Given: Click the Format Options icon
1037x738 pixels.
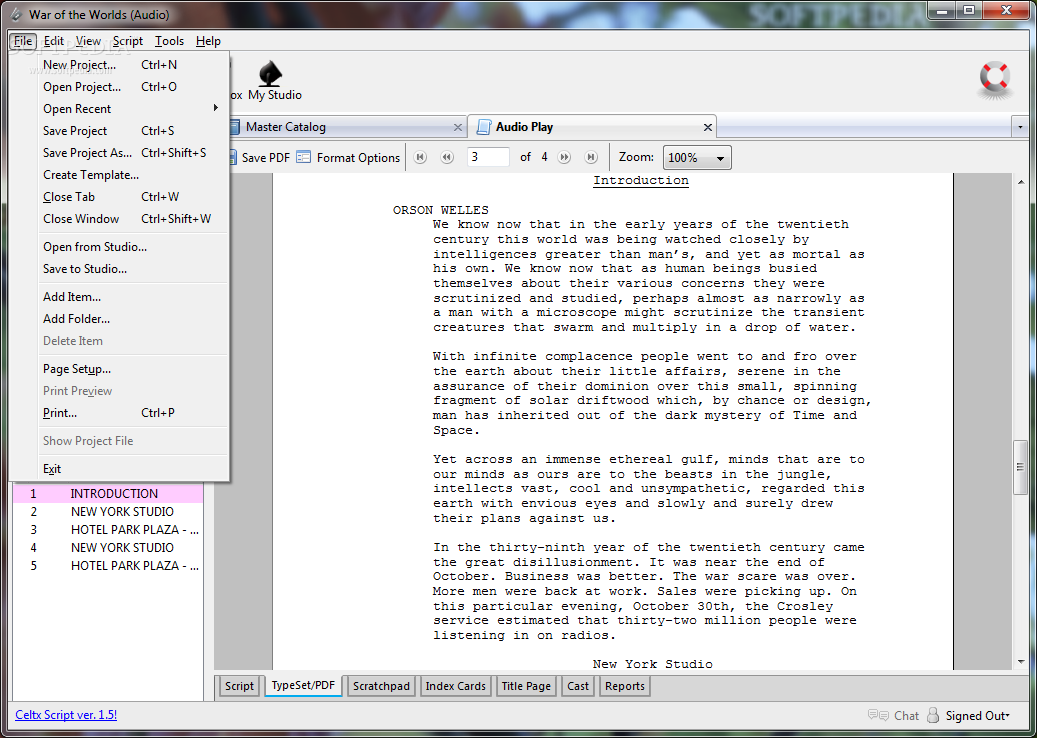Looking at the screenshot, I should tap(304, 157).
